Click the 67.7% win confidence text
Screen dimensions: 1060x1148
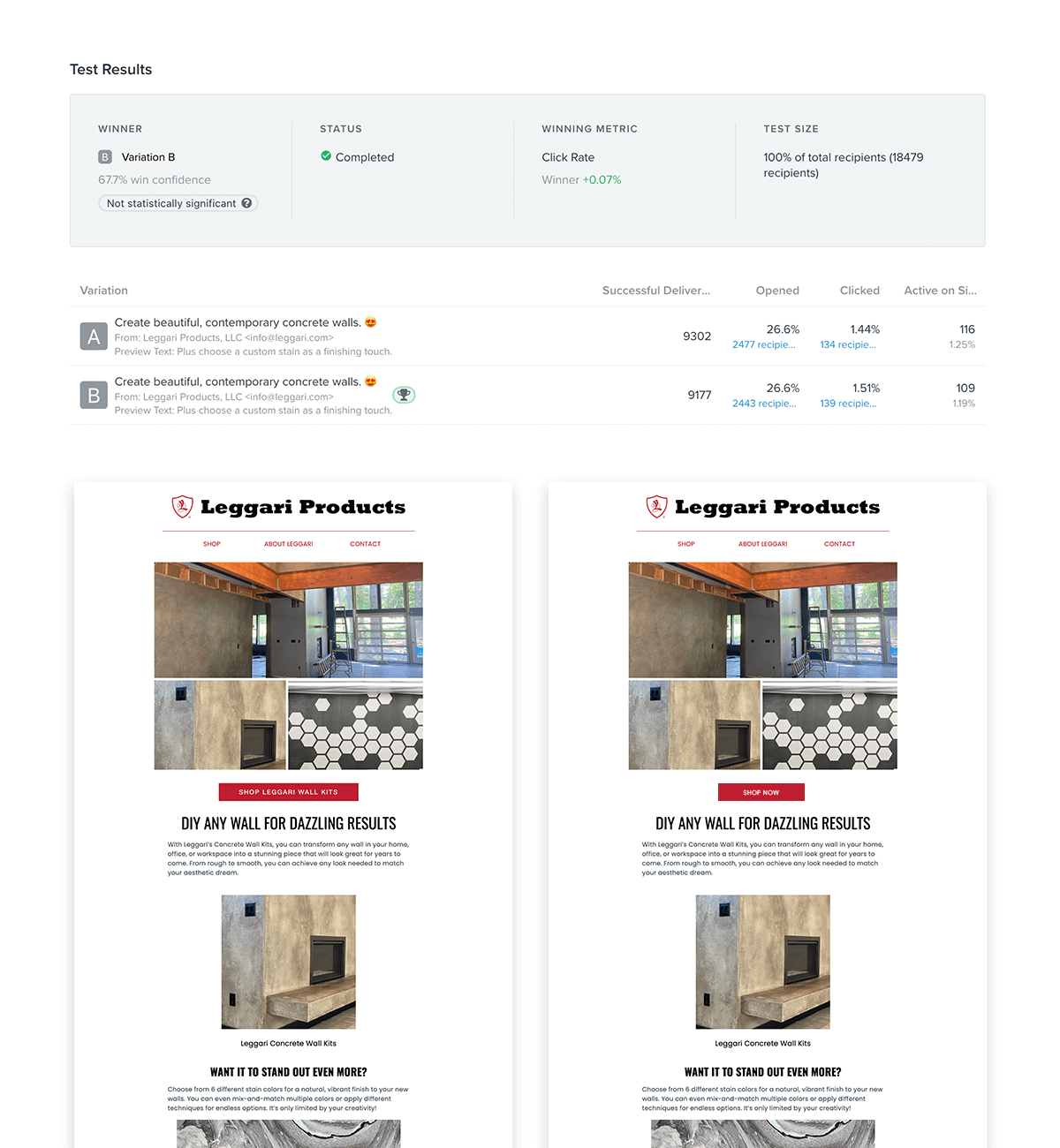[155, 180]
